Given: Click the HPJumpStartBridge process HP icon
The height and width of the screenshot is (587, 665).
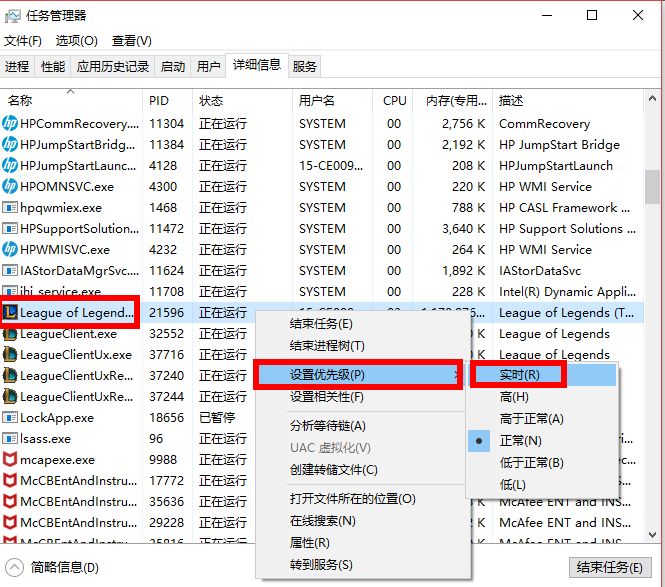Looking at the screenshot, I should [10, 145].
